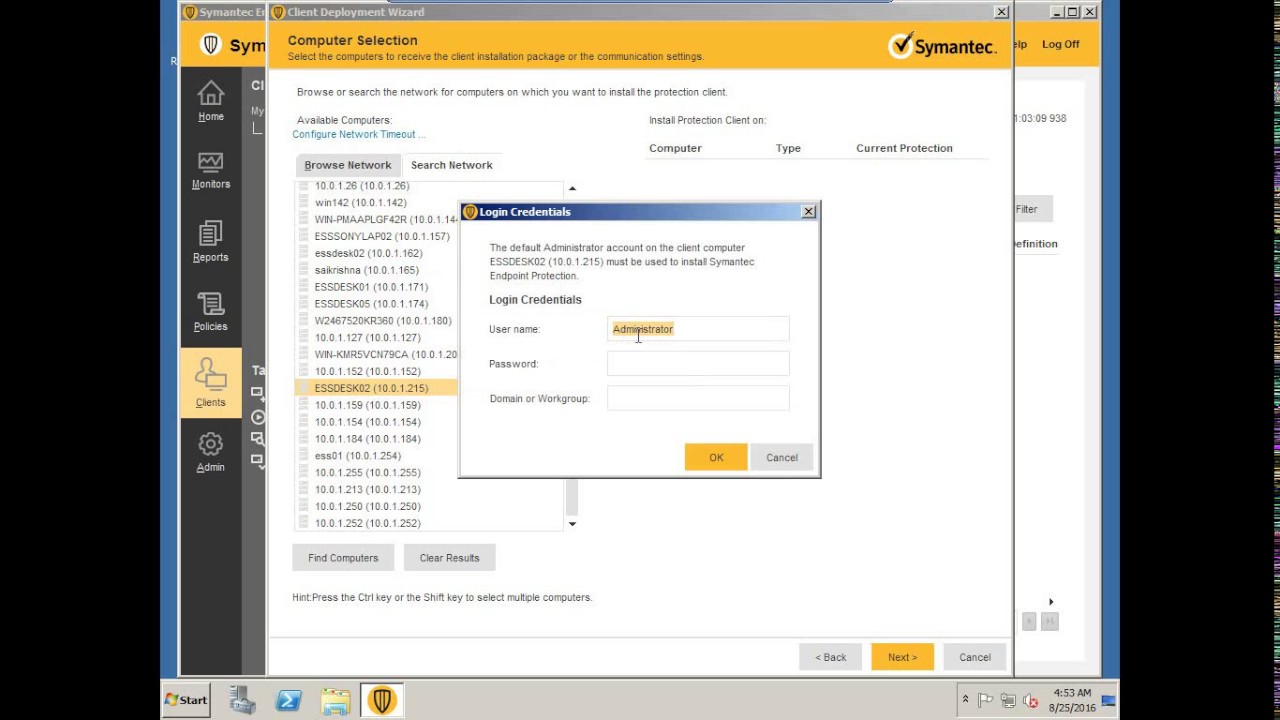The width and height of the screenshot is (1280, 720).
Task: Cancel the Client Deployment Wizard
Action: (x=975, y=657)
